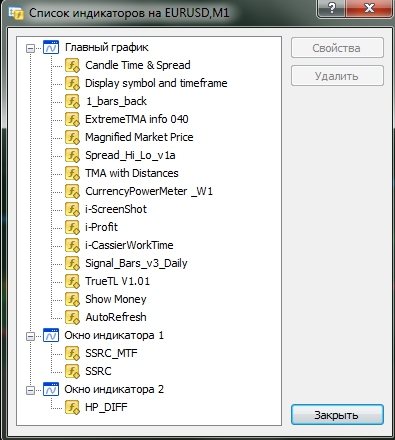Screen dimensions: 395x440
Task: Select ExtremeTMA info 040 text
Action: [x=137, y=119]
